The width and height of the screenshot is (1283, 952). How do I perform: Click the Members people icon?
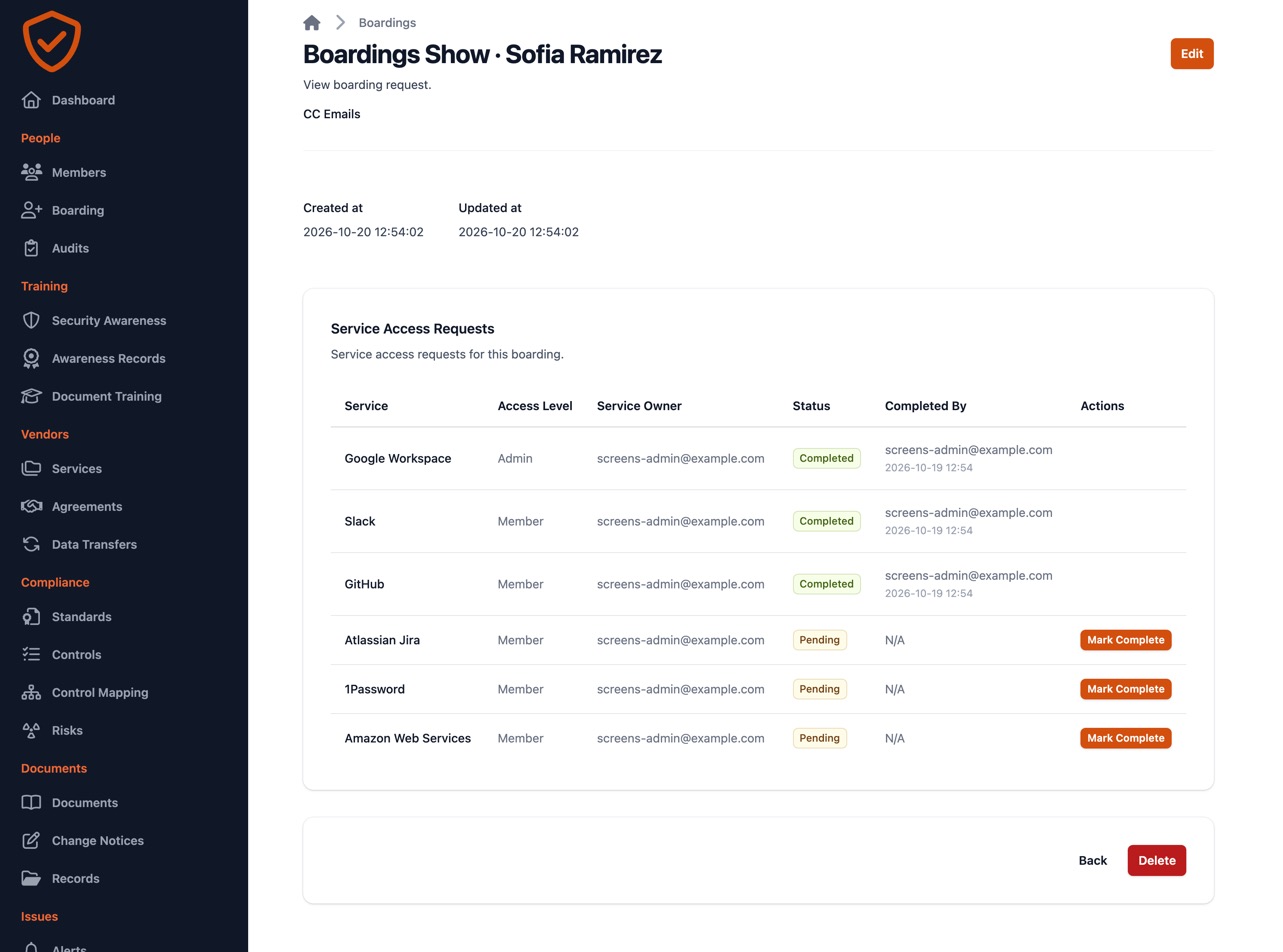click(31, 172)
